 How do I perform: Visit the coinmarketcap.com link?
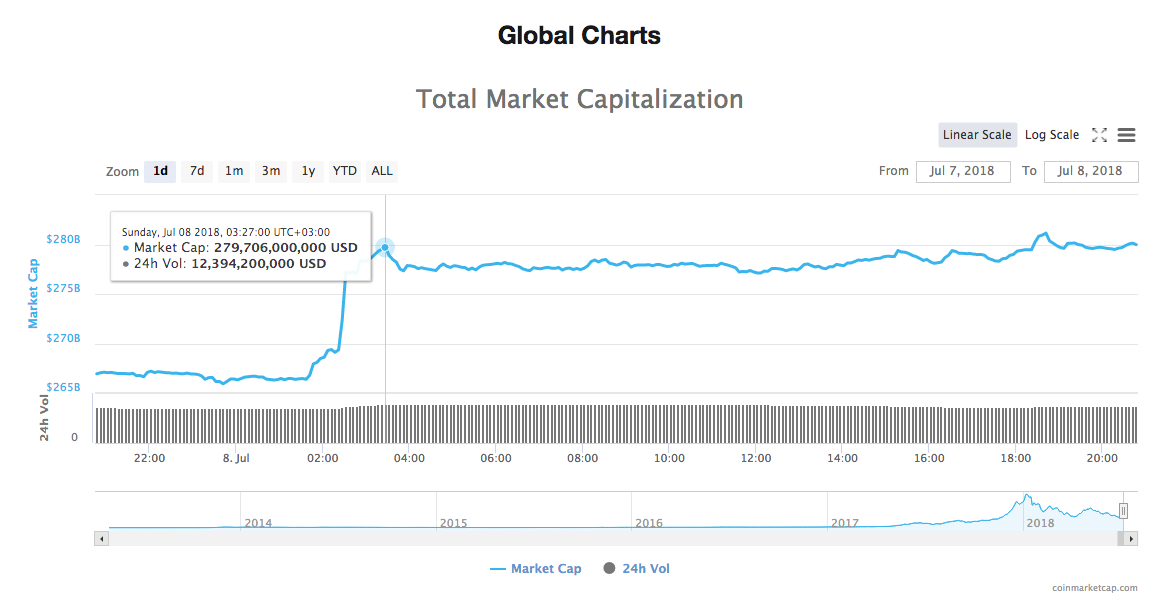1094,589
